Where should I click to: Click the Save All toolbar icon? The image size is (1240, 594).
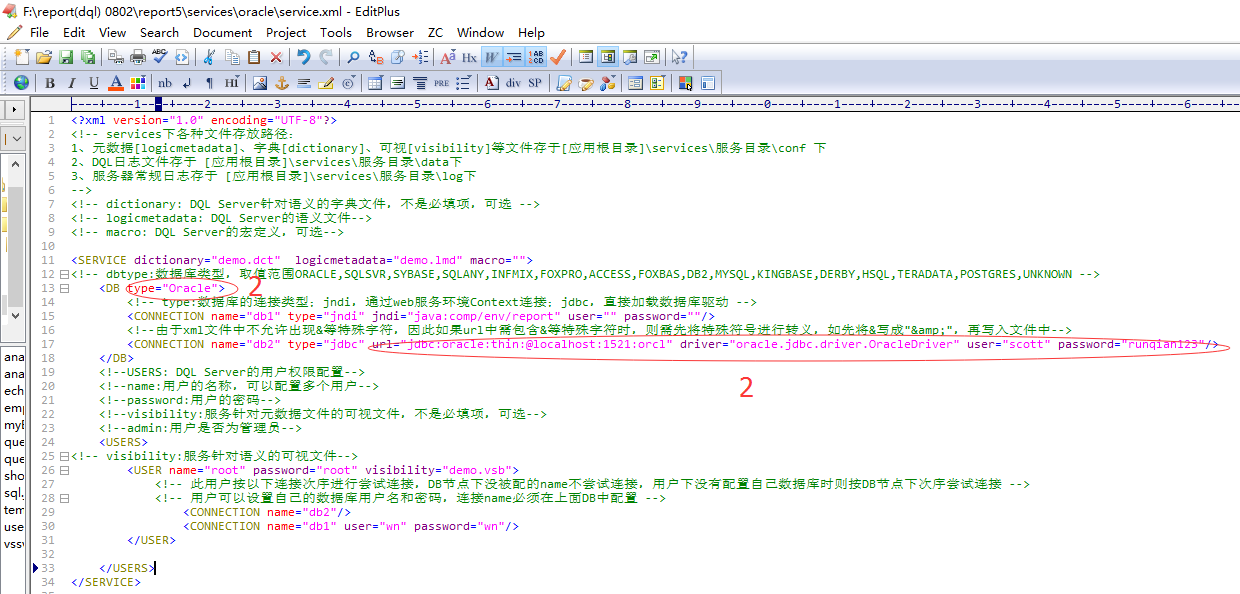(88, 57)
